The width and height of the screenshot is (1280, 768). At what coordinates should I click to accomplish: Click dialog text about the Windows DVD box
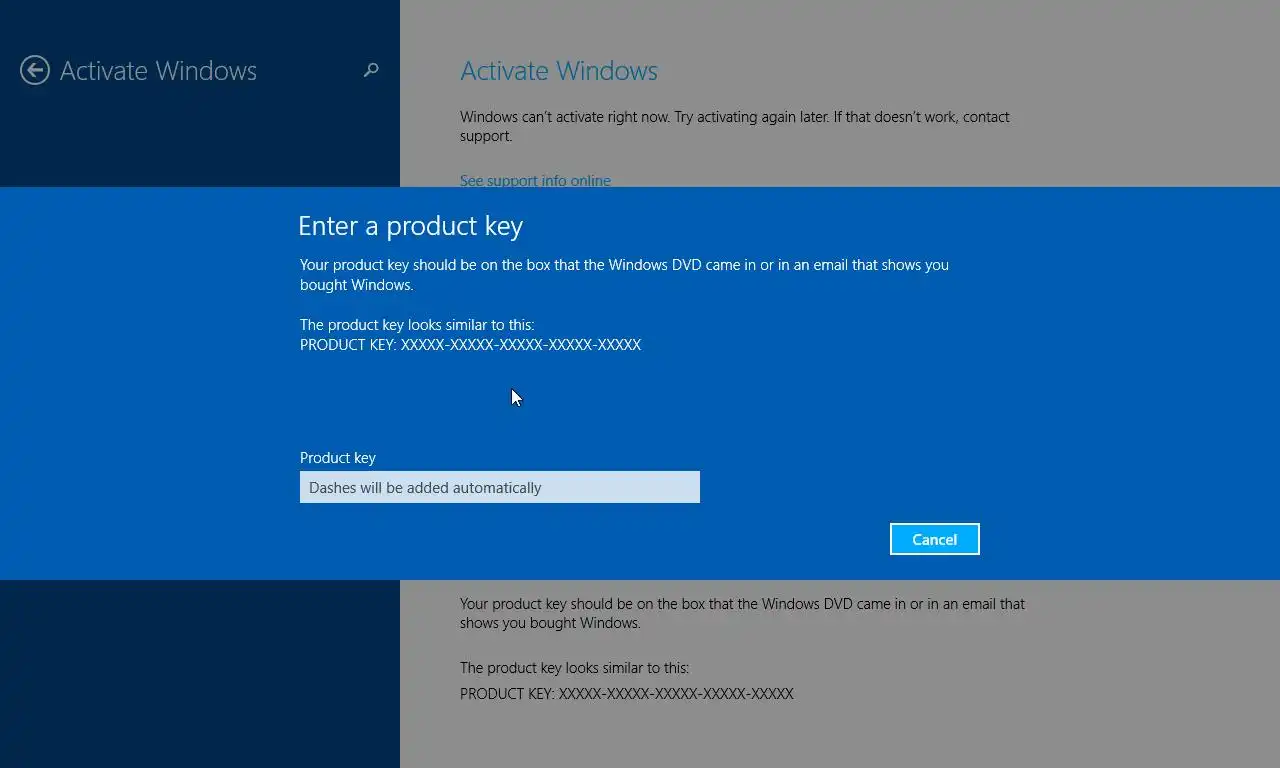tap(624, 275)
